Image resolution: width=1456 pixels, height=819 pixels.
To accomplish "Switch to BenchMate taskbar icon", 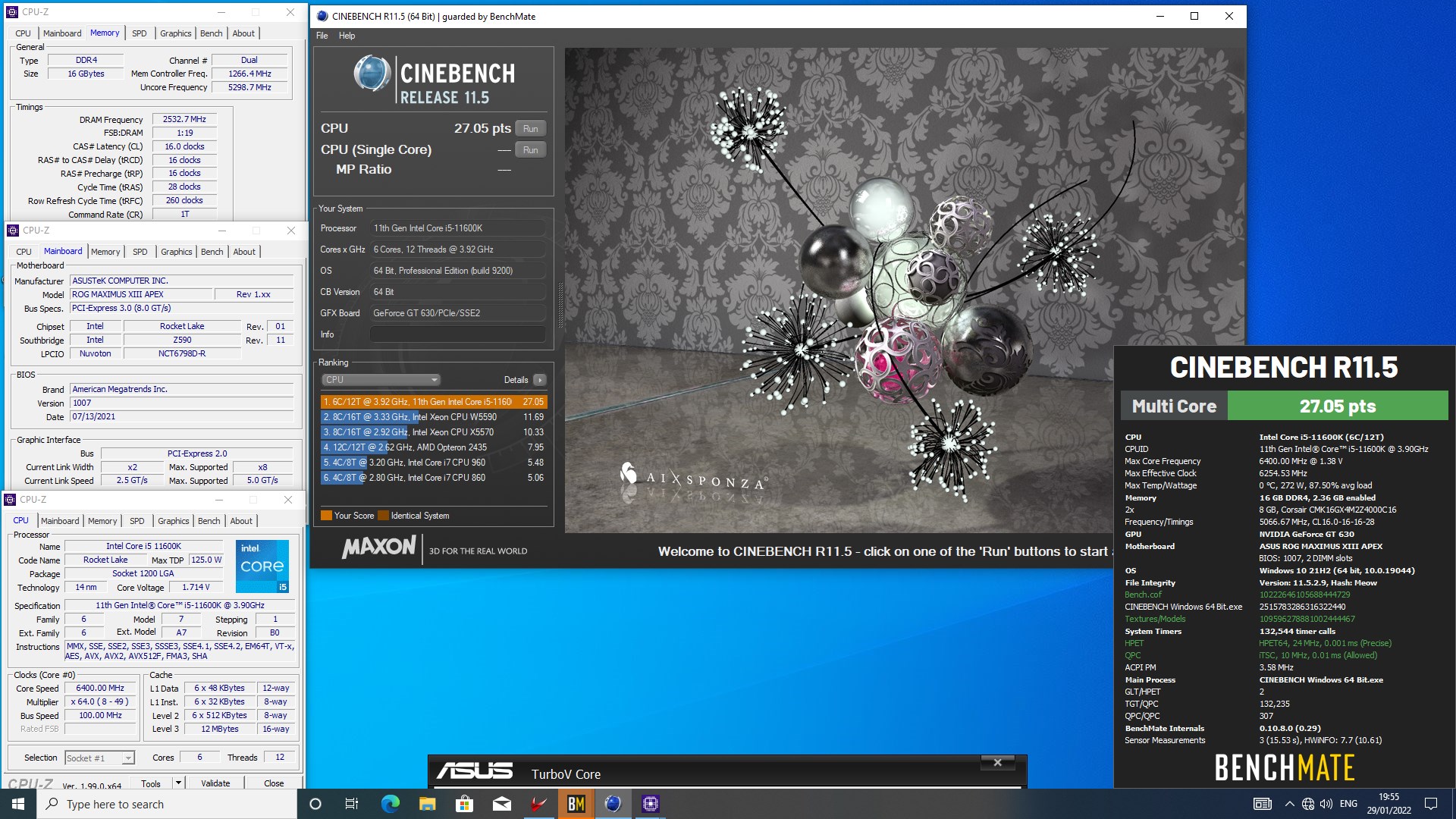I will (576, 804).
